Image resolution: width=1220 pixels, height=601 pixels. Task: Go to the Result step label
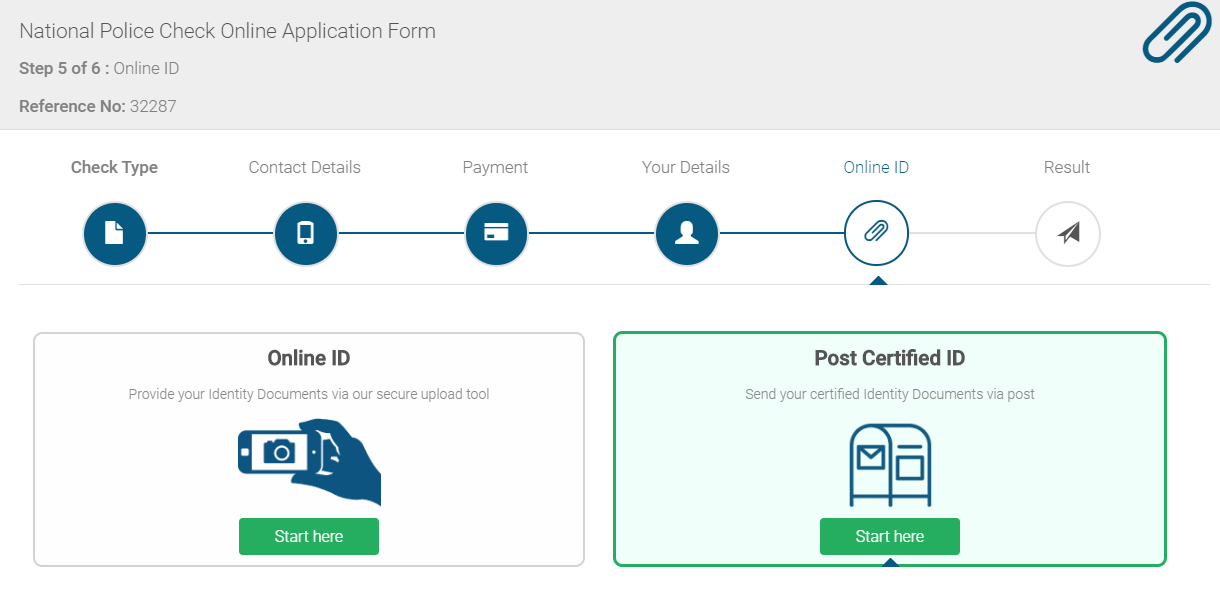tap(1067, 167)
